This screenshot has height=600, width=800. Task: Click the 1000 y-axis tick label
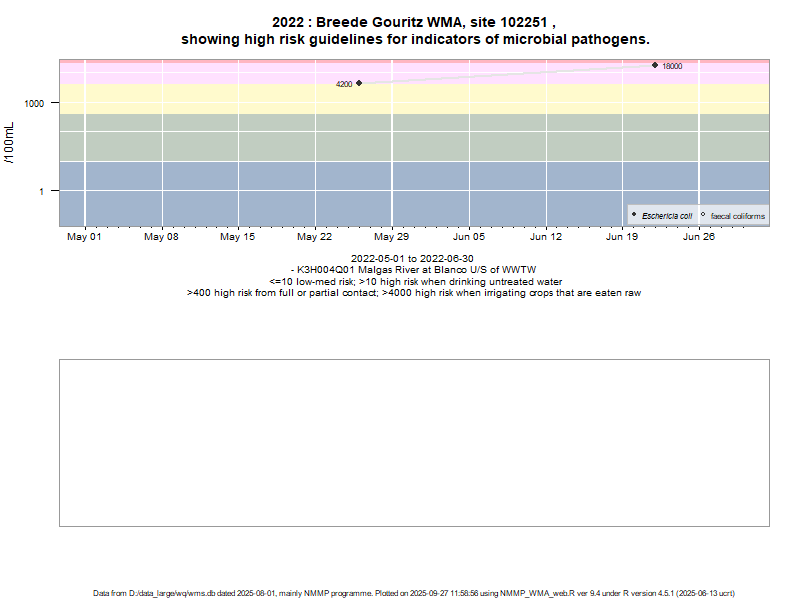click(x=37, y=104)
